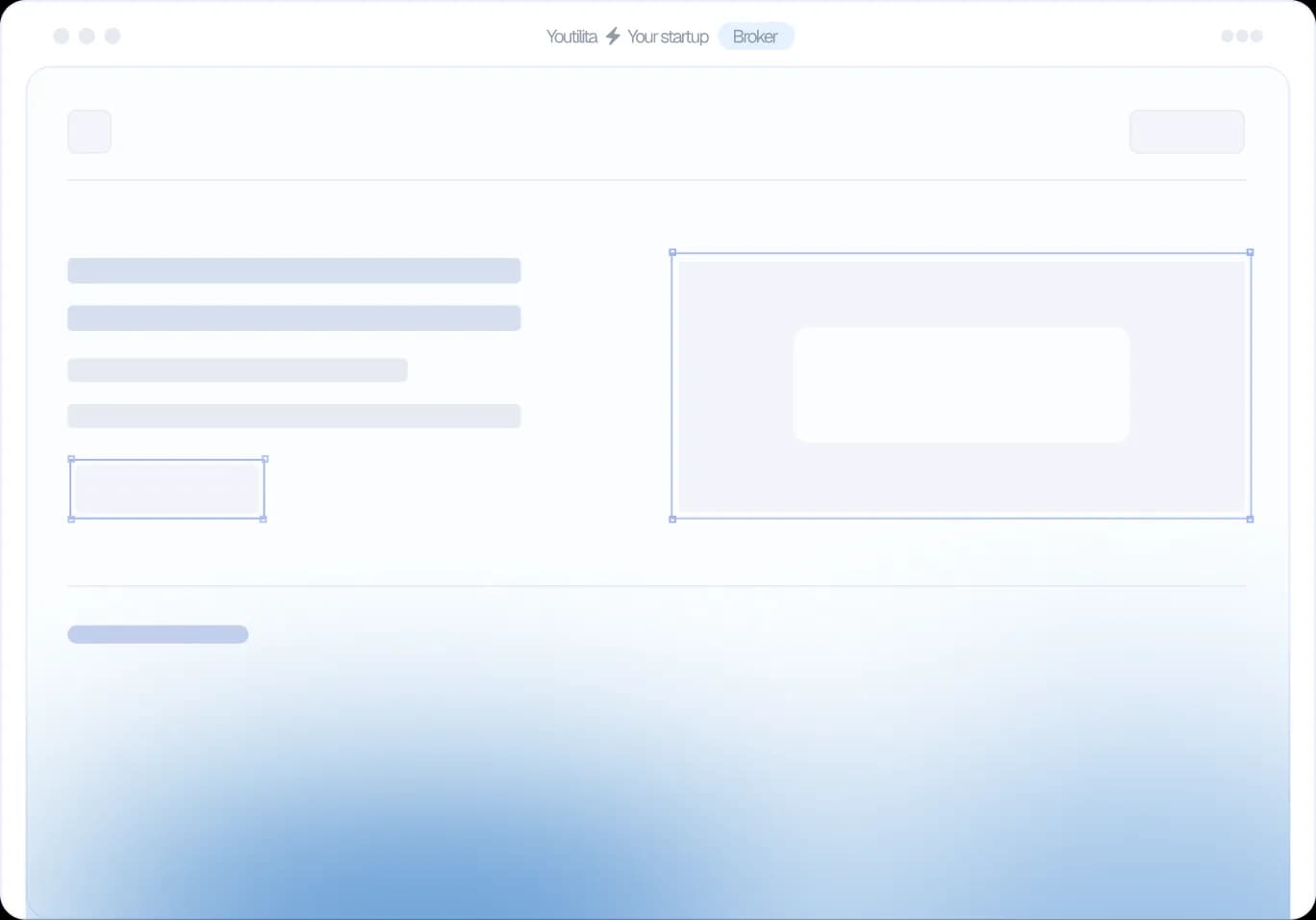This screenshot has height=920, width=1316.
Task: Click the call-to-action button placeholder under the text
Action: (166, 488)
